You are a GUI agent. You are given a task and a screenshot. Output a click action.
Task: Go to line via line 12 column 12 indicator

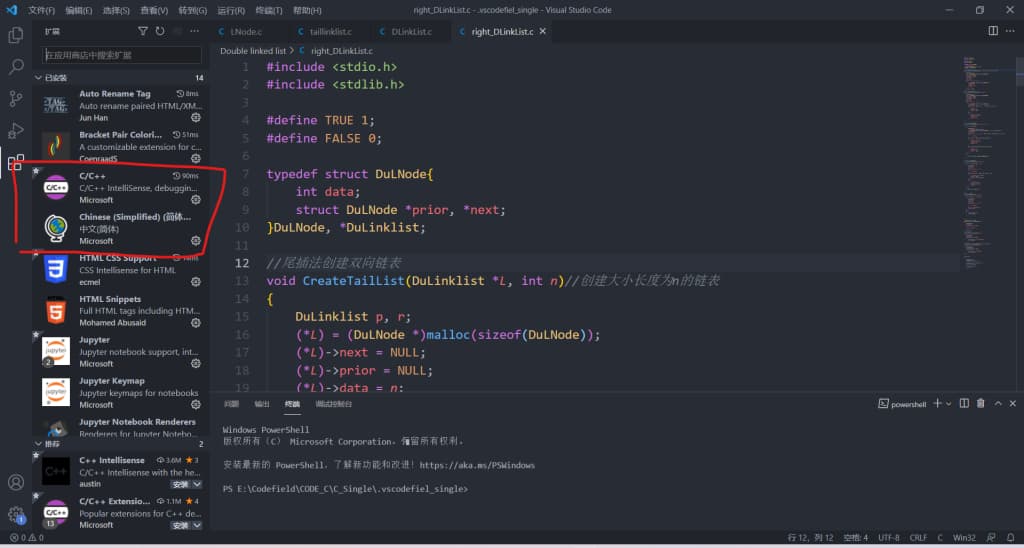coord(810,538)
